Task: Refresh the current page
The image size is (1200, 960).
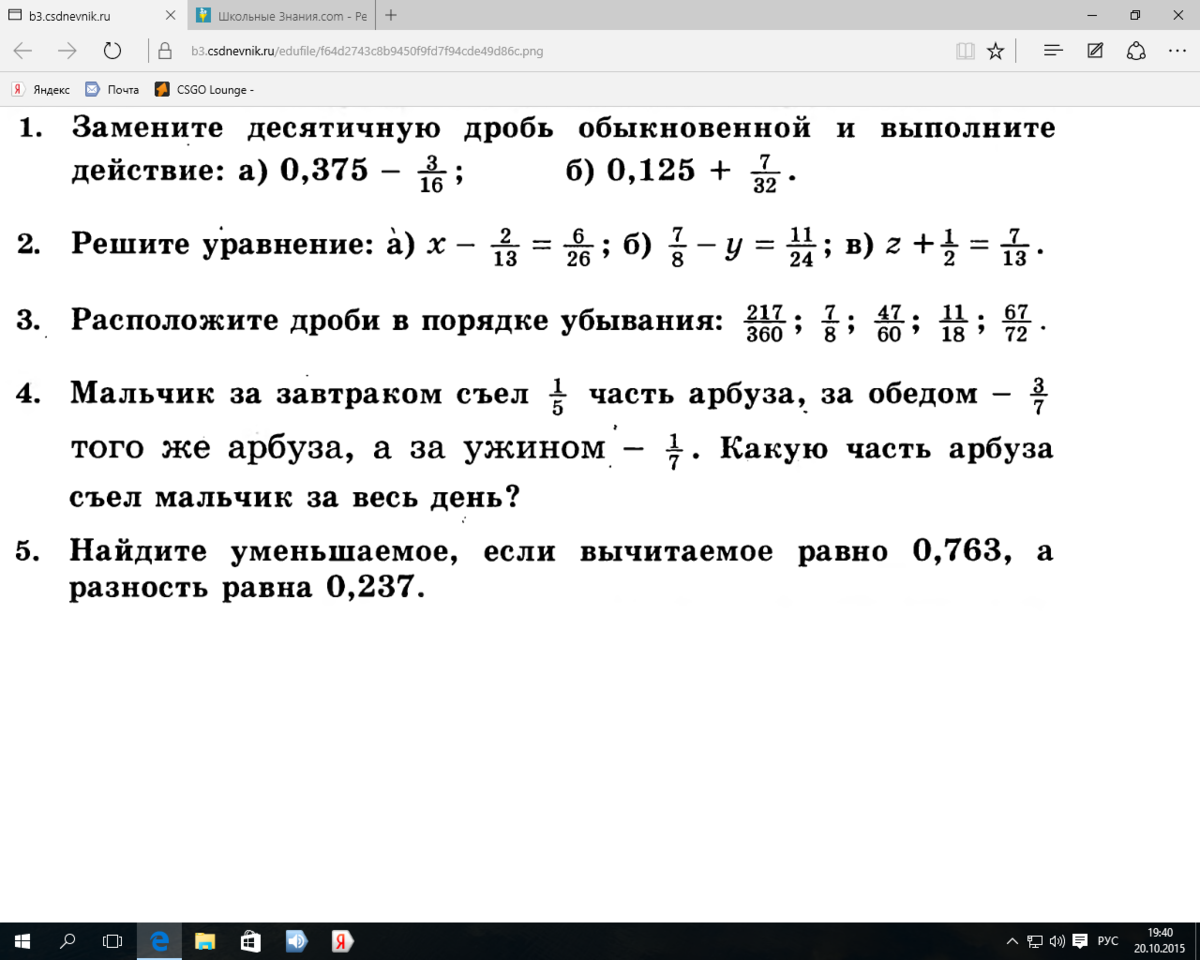Action: [x=112, y=51]
